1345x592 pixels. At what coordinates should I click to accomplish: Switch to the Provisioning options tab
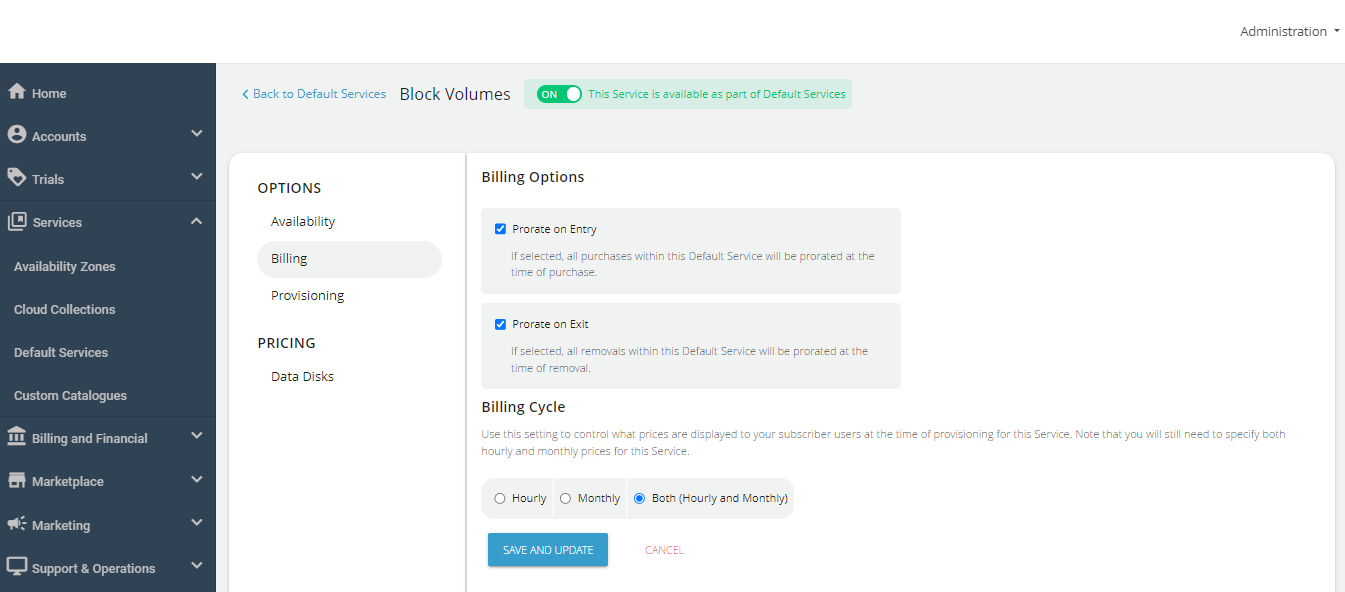pos(307,294)
